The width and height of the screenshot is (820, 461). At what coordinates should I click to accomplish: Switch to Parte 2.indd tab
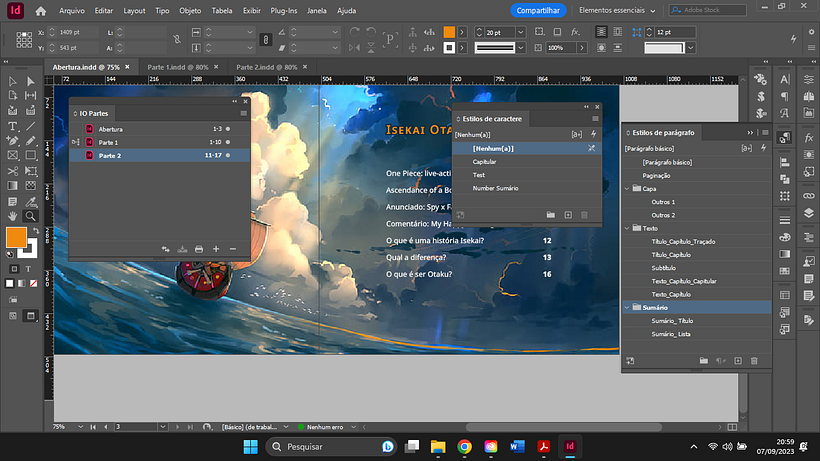pos(267,67)
